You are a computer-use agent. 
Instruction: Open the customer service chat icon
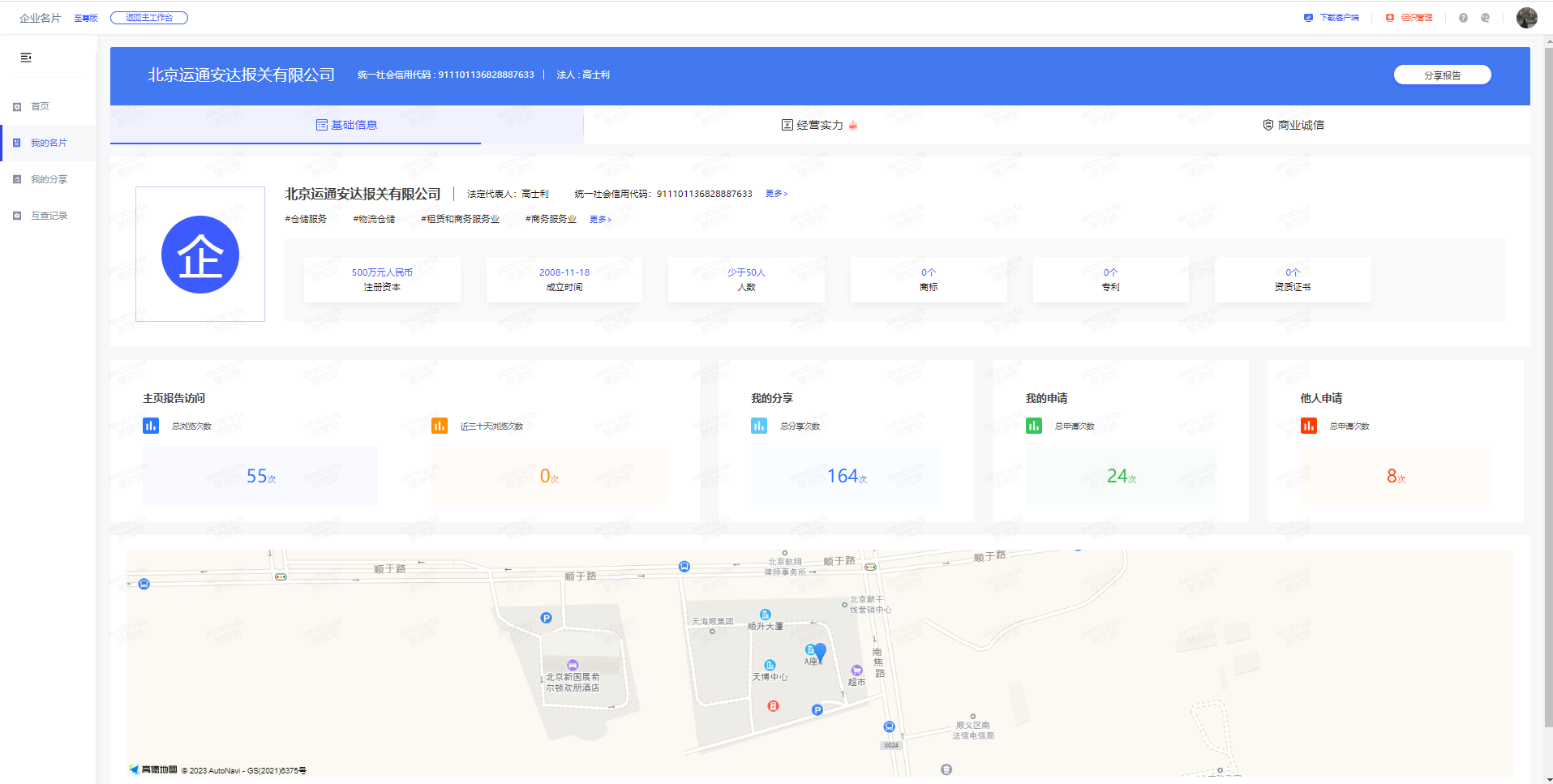(x=1485, y=18)
